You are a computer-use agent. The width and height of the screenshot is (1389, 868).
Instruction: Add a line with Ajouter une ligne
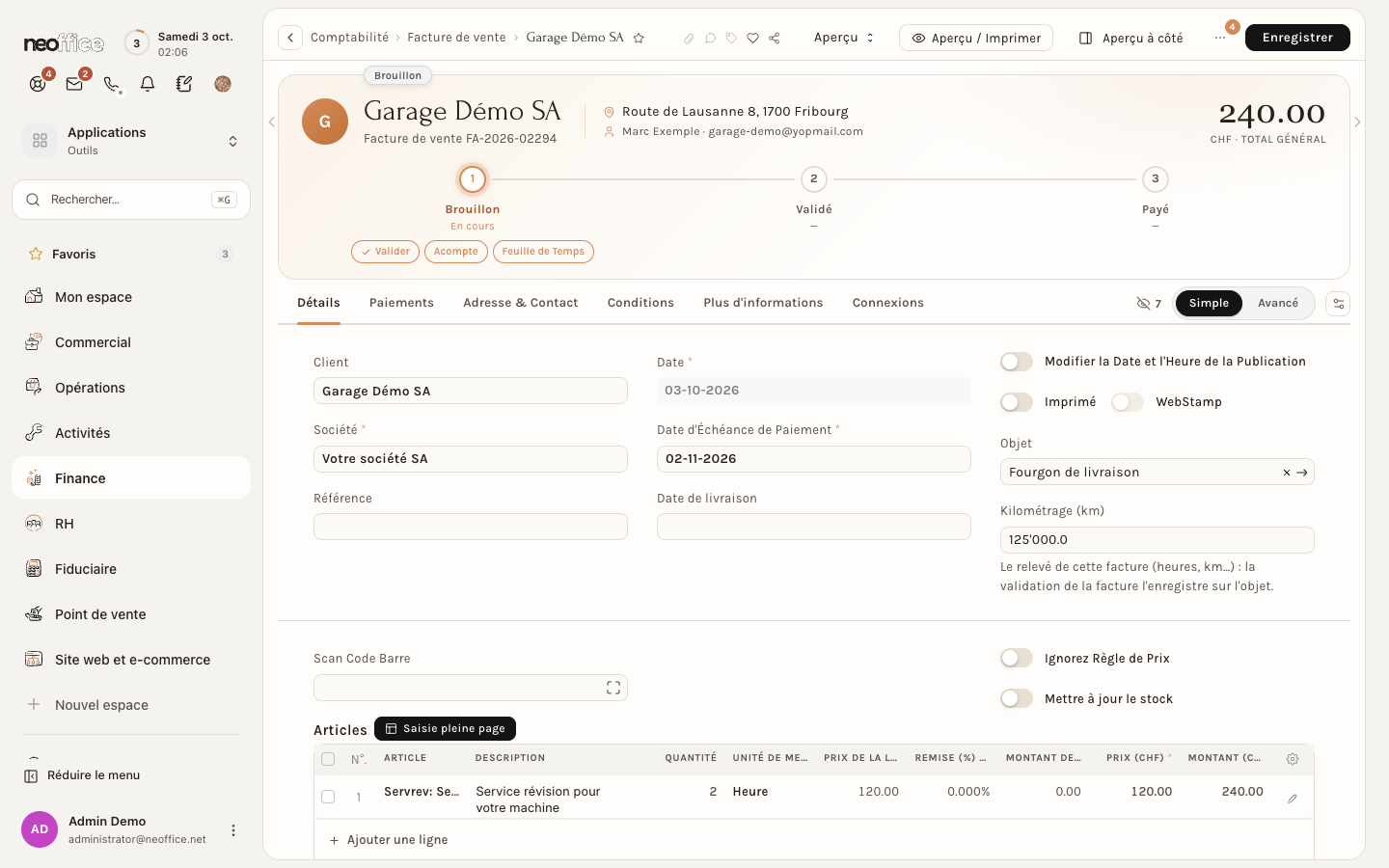click(389, 840)
